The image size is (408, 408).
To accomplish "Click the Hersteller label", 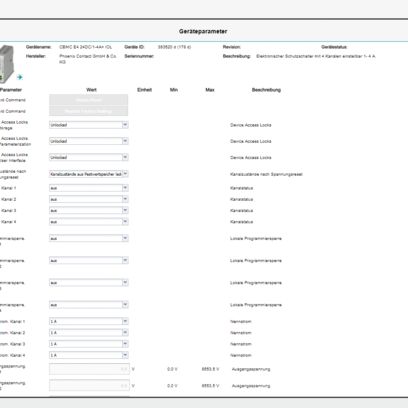I will (36, 56).
